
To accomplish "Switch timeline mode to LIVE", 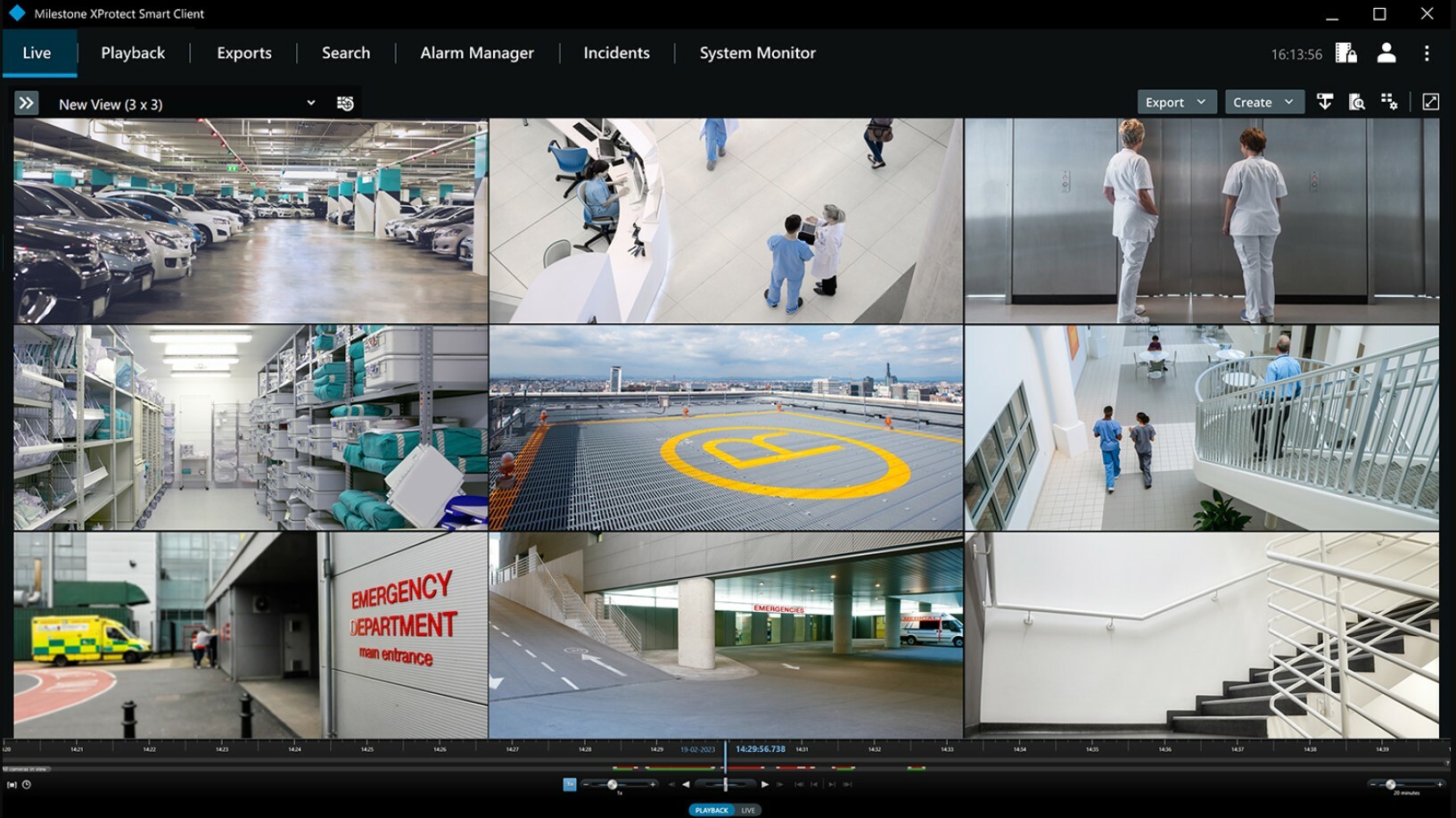I will point(748,810).
